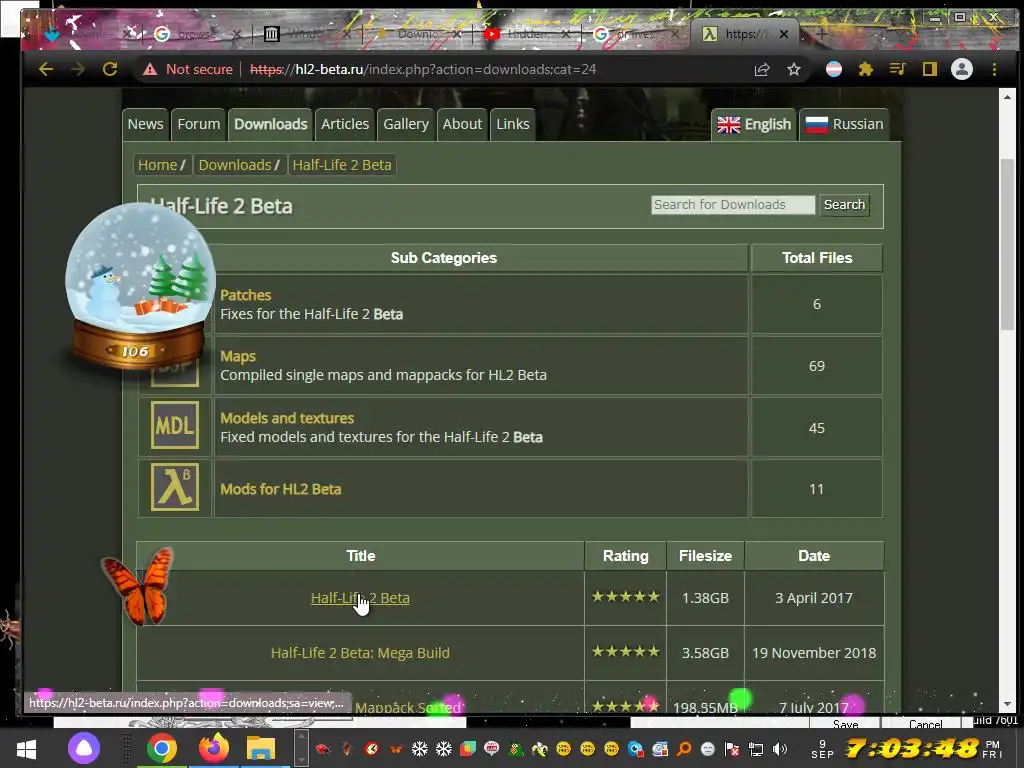Viewport: 1024px width, 768px height.
Task: Open the News site tab
Action: pyautogui.click(x=145, y=124)
